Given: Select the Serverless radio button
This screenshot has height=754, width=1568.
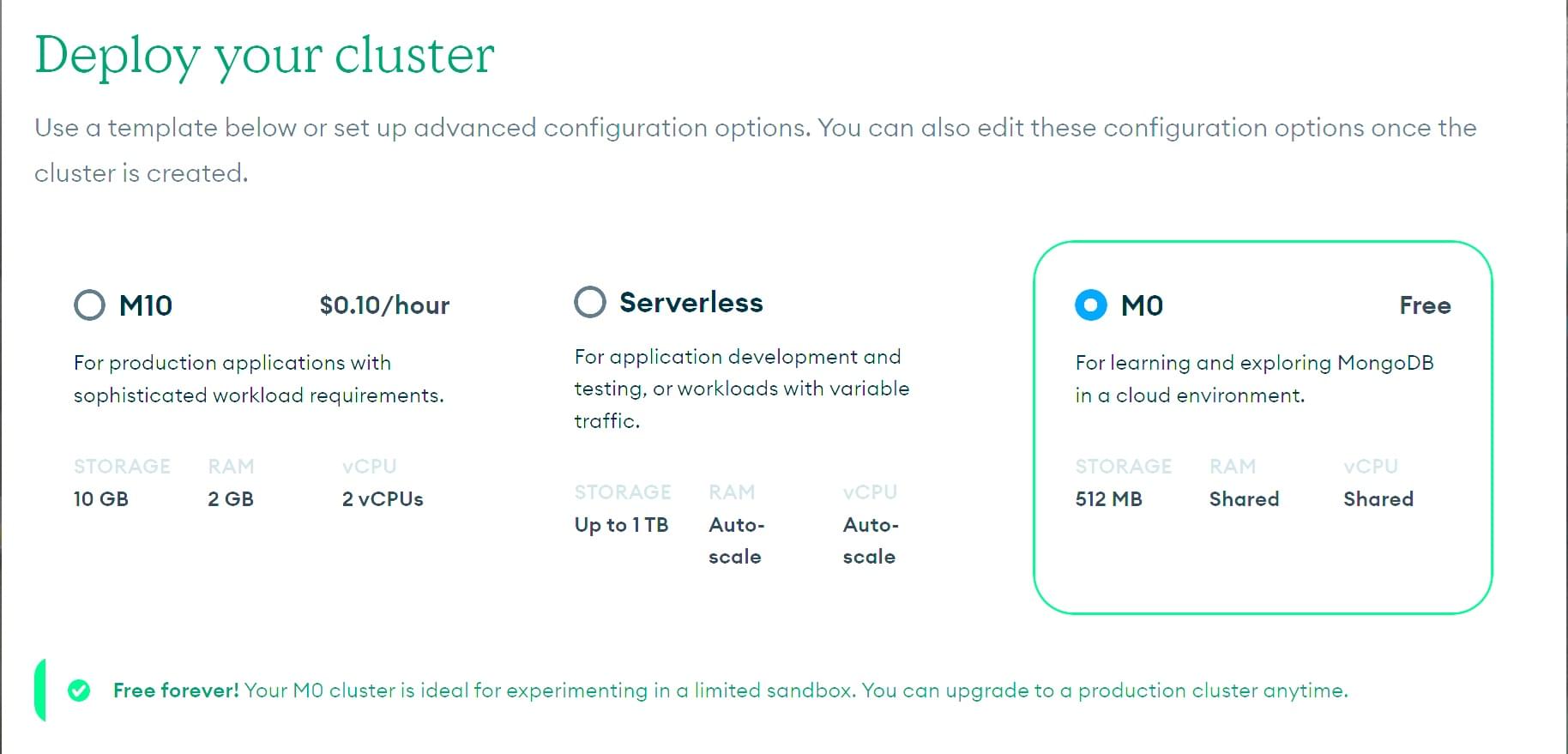Looking at the screenshot, I should (590, 302).
